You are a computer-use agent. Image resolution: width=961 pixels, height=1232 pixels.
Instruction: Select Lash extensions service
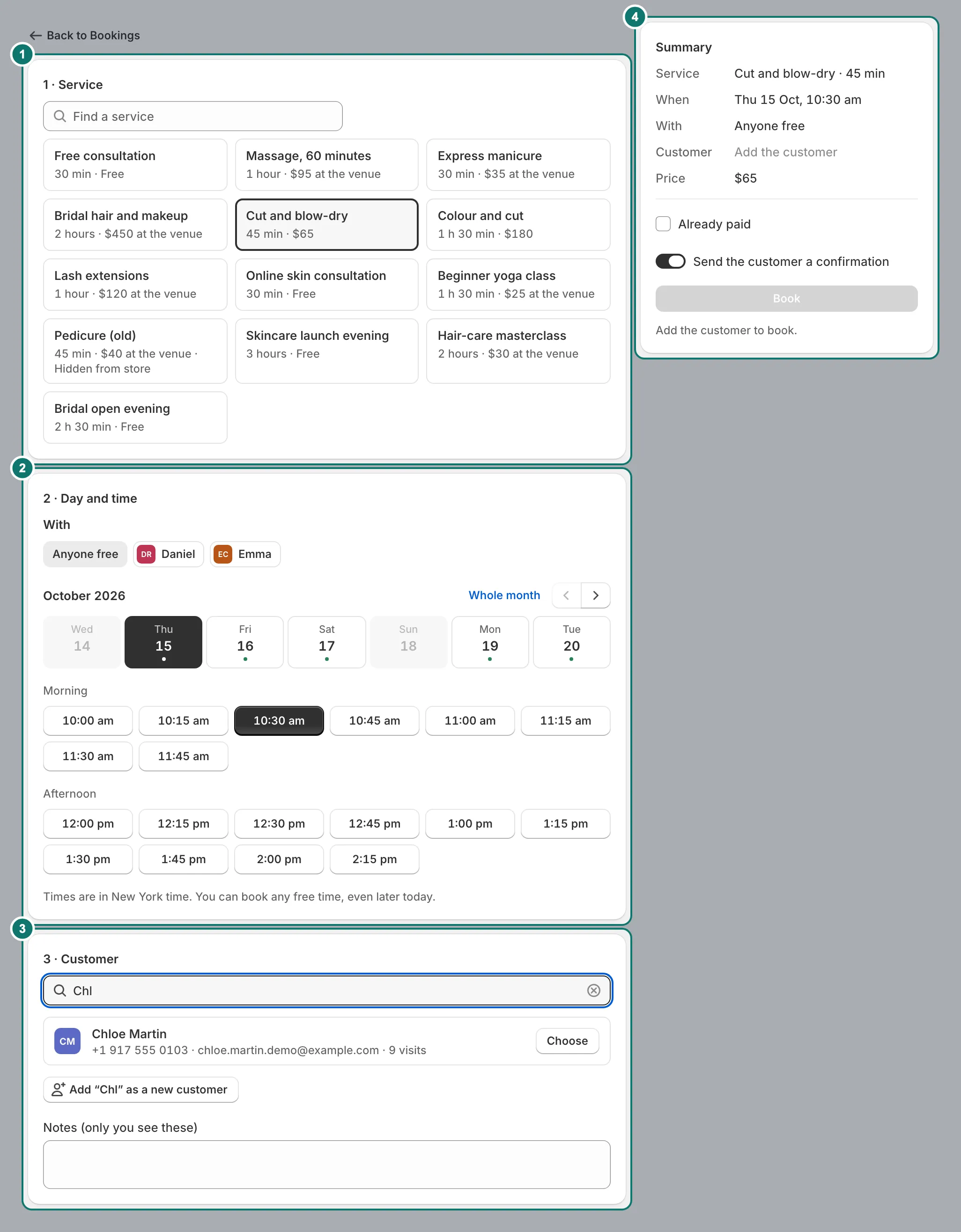[x=135, y=284]
